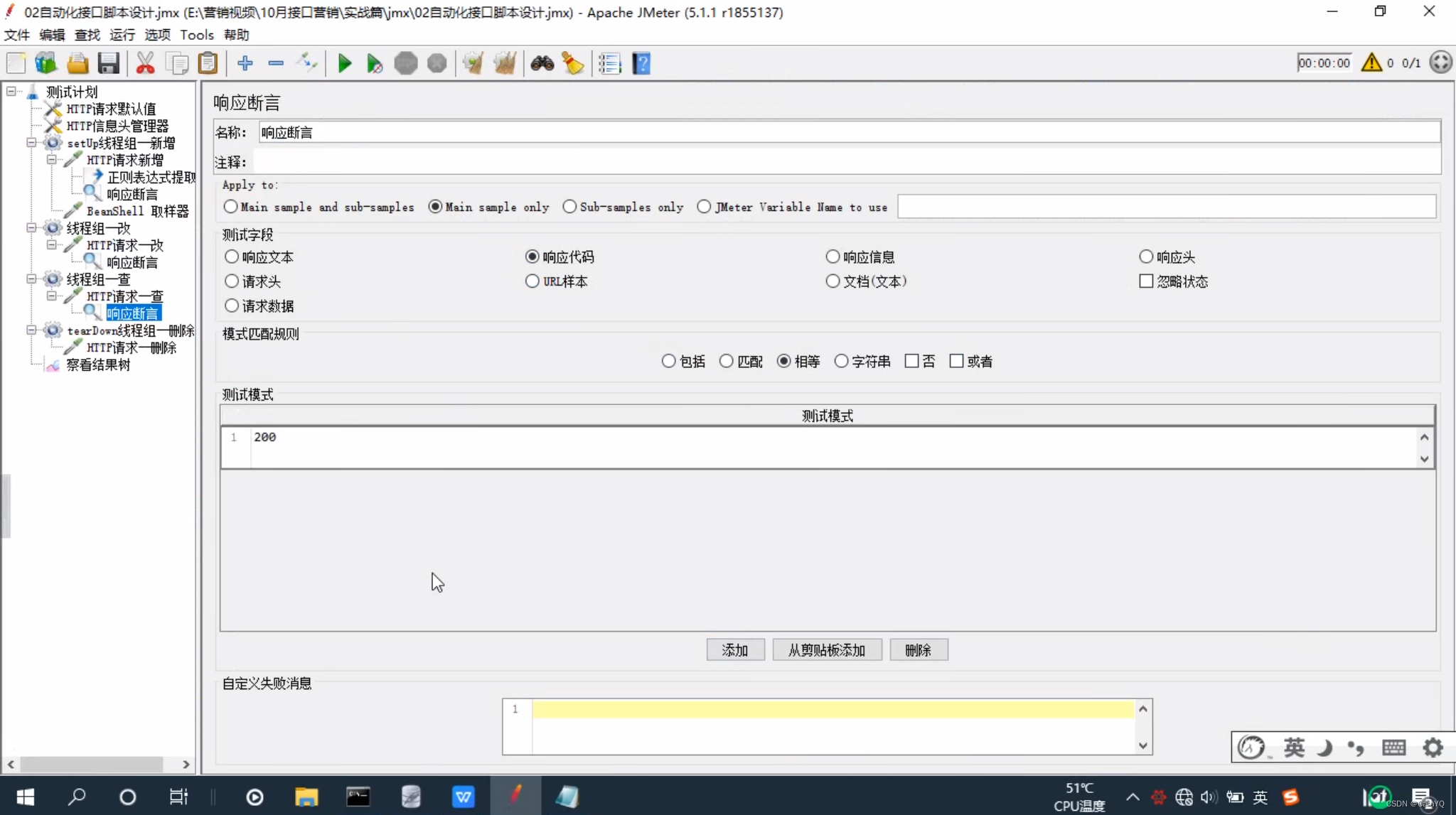Click the Clear all results icon
This screenshot has height=815, width=1456.
pyautogui.click(x=505, y=63)
